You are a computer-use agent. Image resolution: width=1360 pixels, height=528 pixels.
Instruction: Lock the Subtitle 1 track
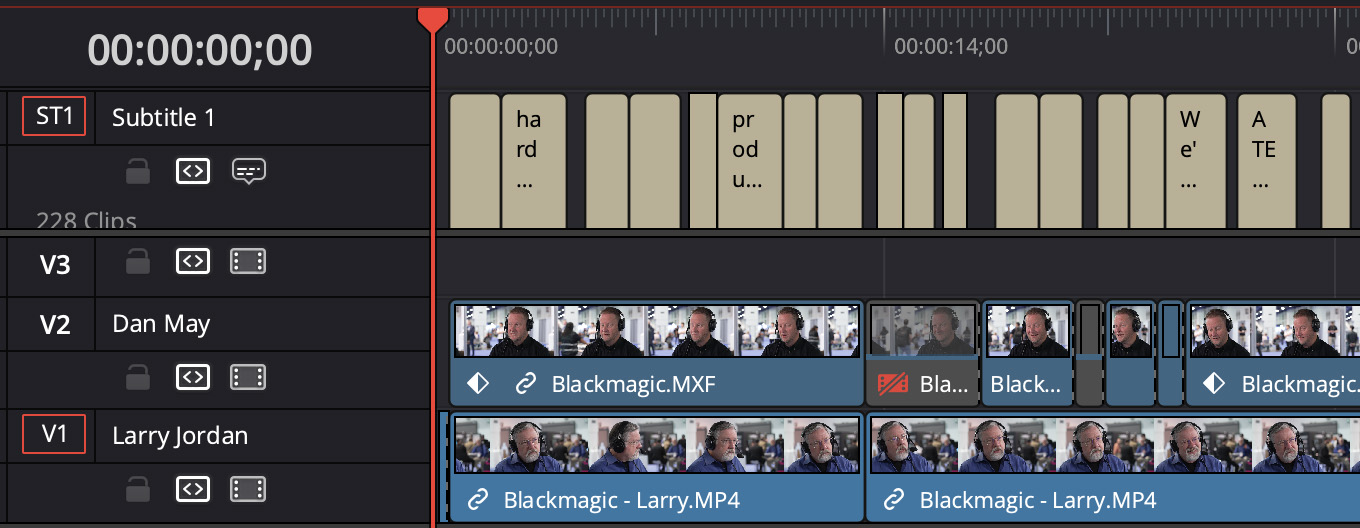(138, 172)
